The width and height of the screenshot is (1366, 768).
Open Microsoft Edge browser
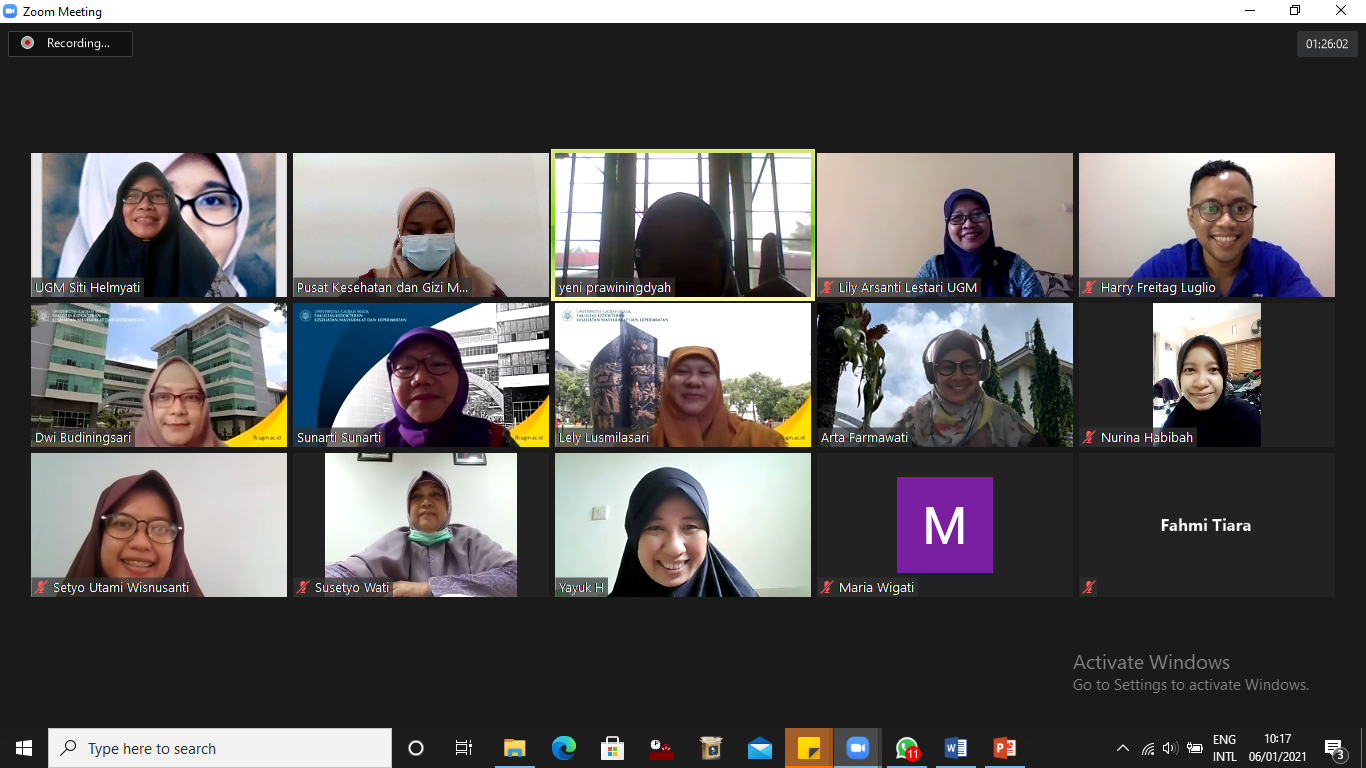point(562,747)
